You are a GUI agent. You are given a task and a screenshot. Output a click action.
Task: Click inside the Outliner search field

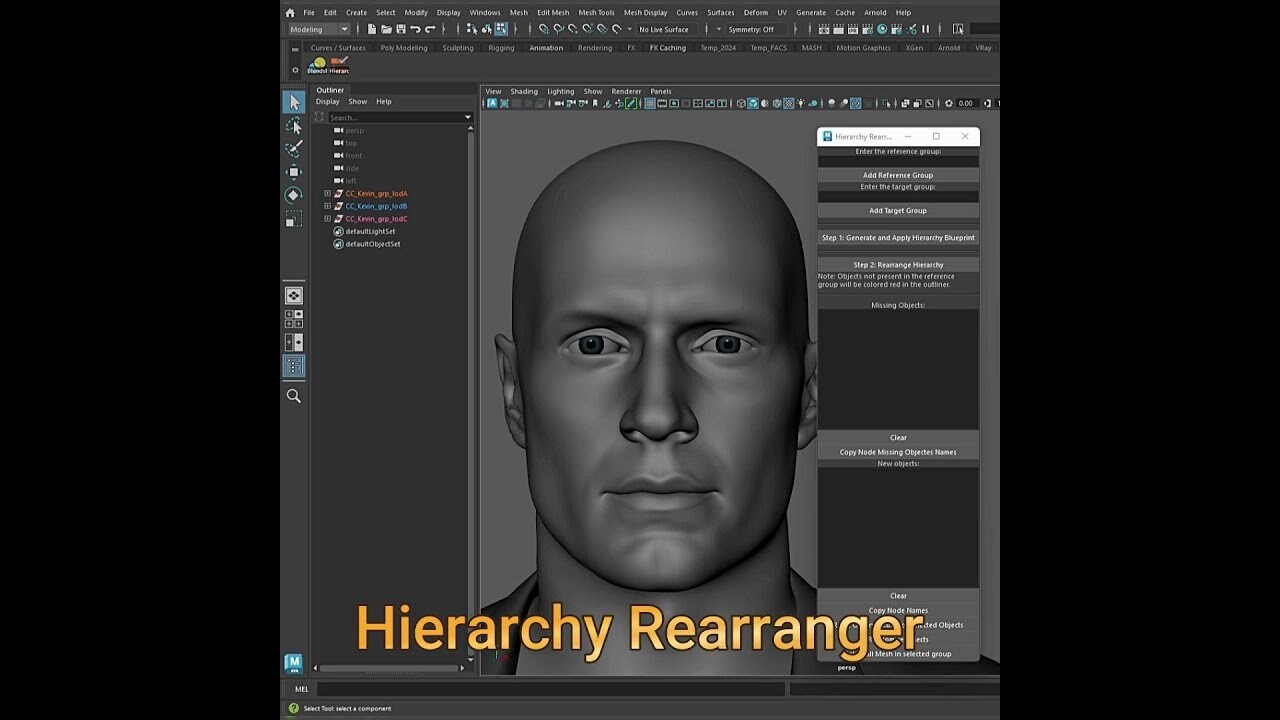click(x=395, y=117)
